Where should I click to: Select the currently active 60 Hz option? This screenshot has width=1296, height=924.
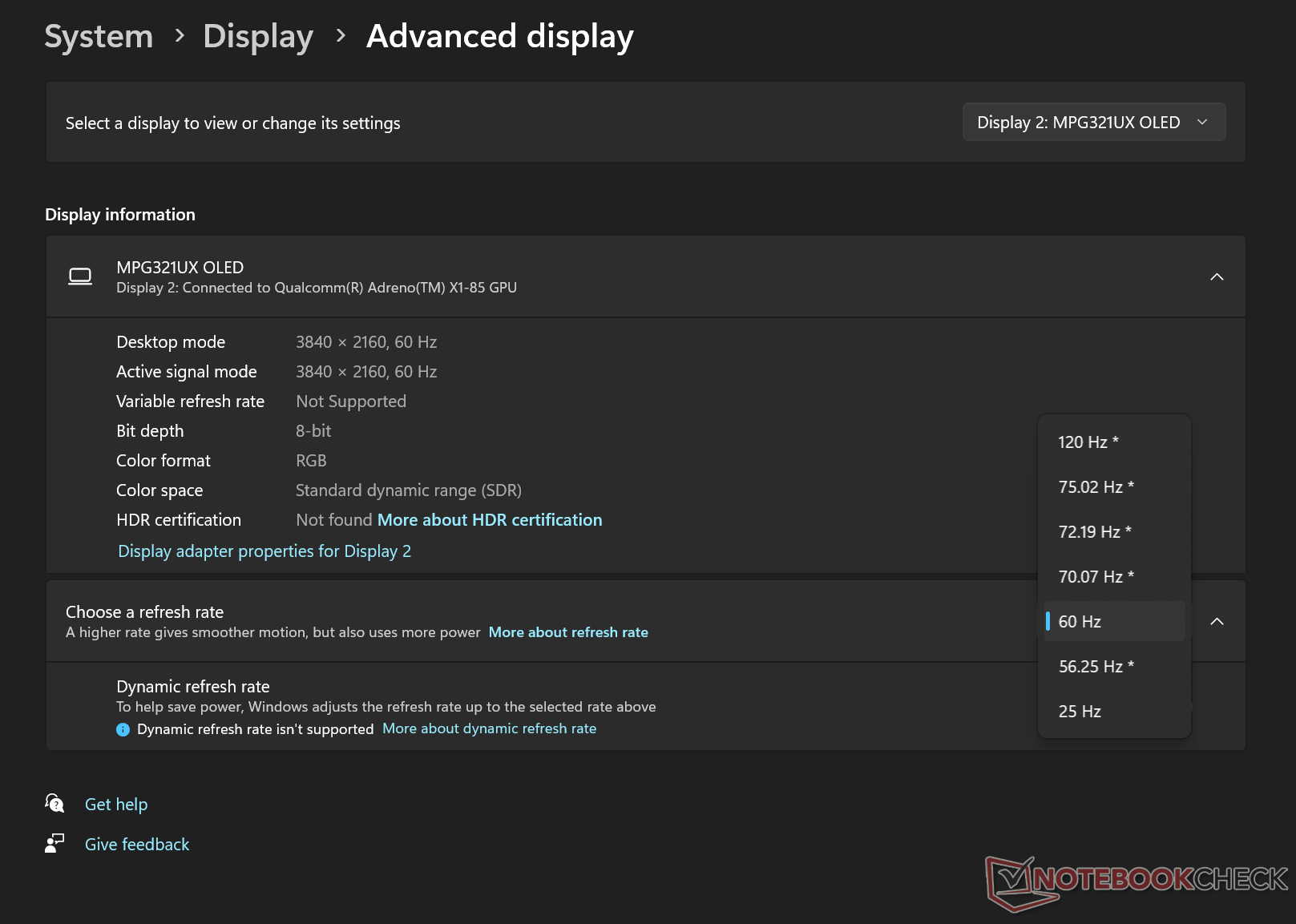1113,622
